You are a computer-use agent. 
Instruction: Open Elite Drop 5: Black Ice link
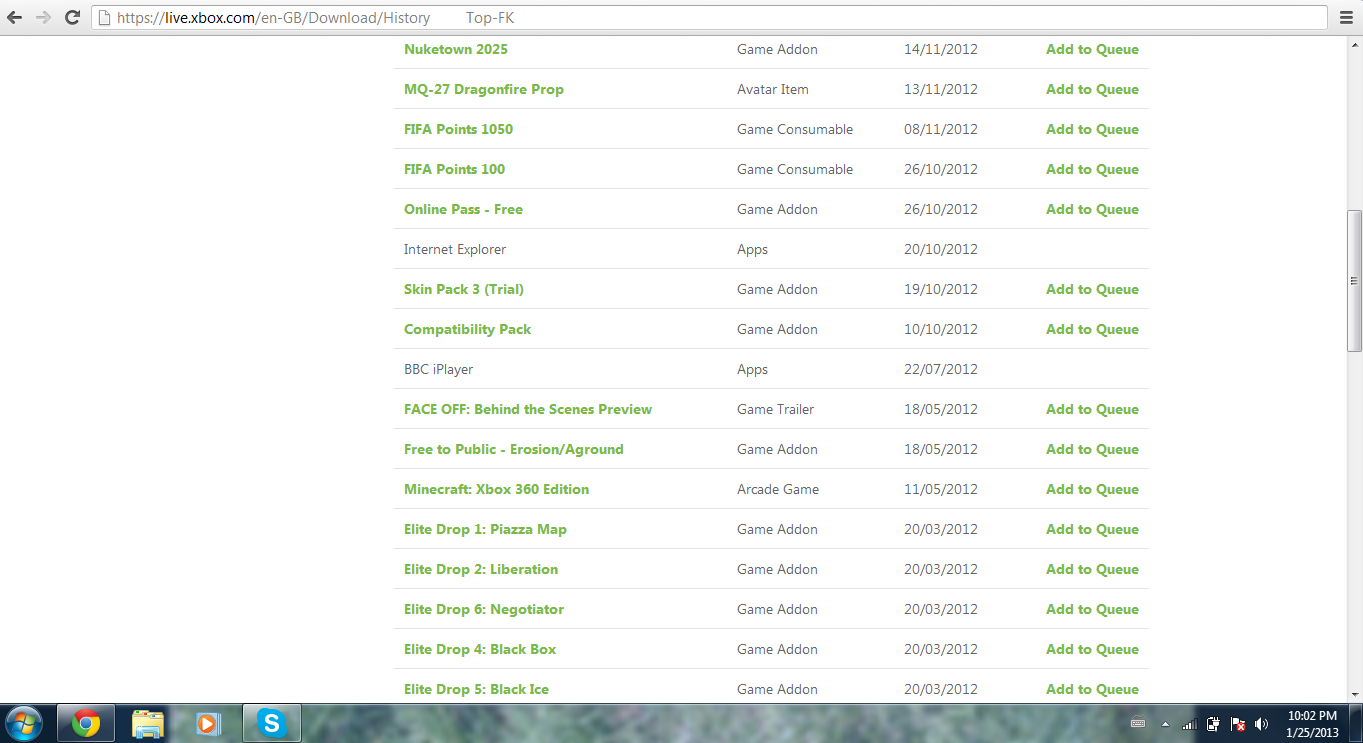coord(476,689)
